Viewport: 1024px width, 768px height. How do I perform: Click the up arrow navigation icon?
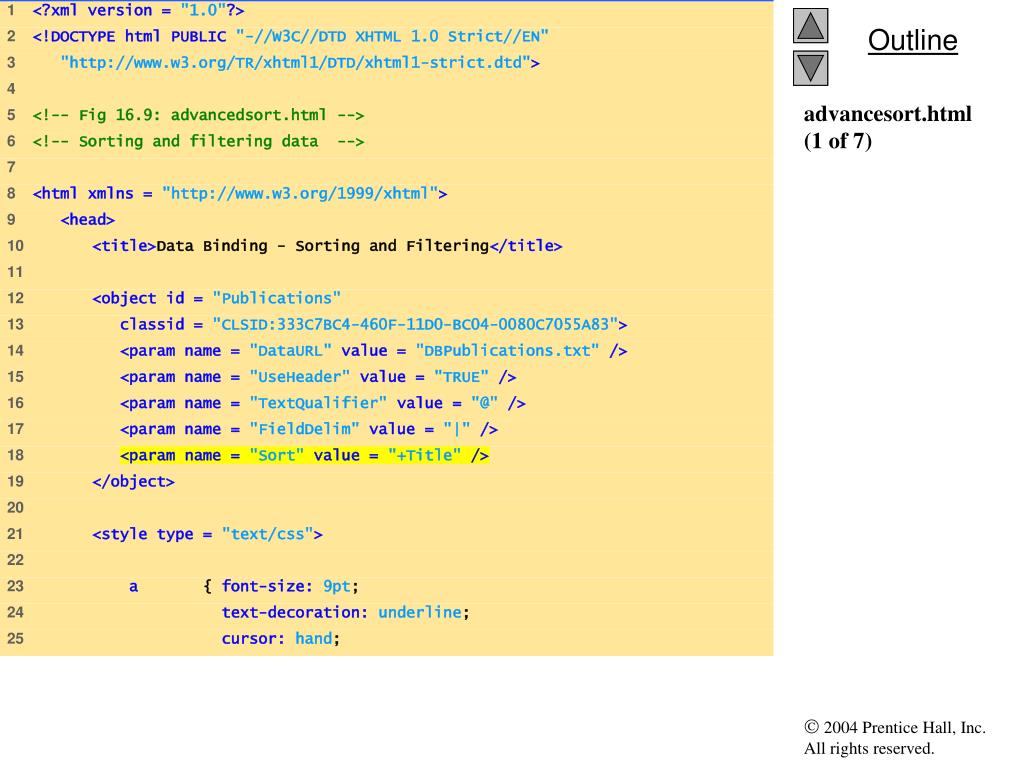pos(810,26)
